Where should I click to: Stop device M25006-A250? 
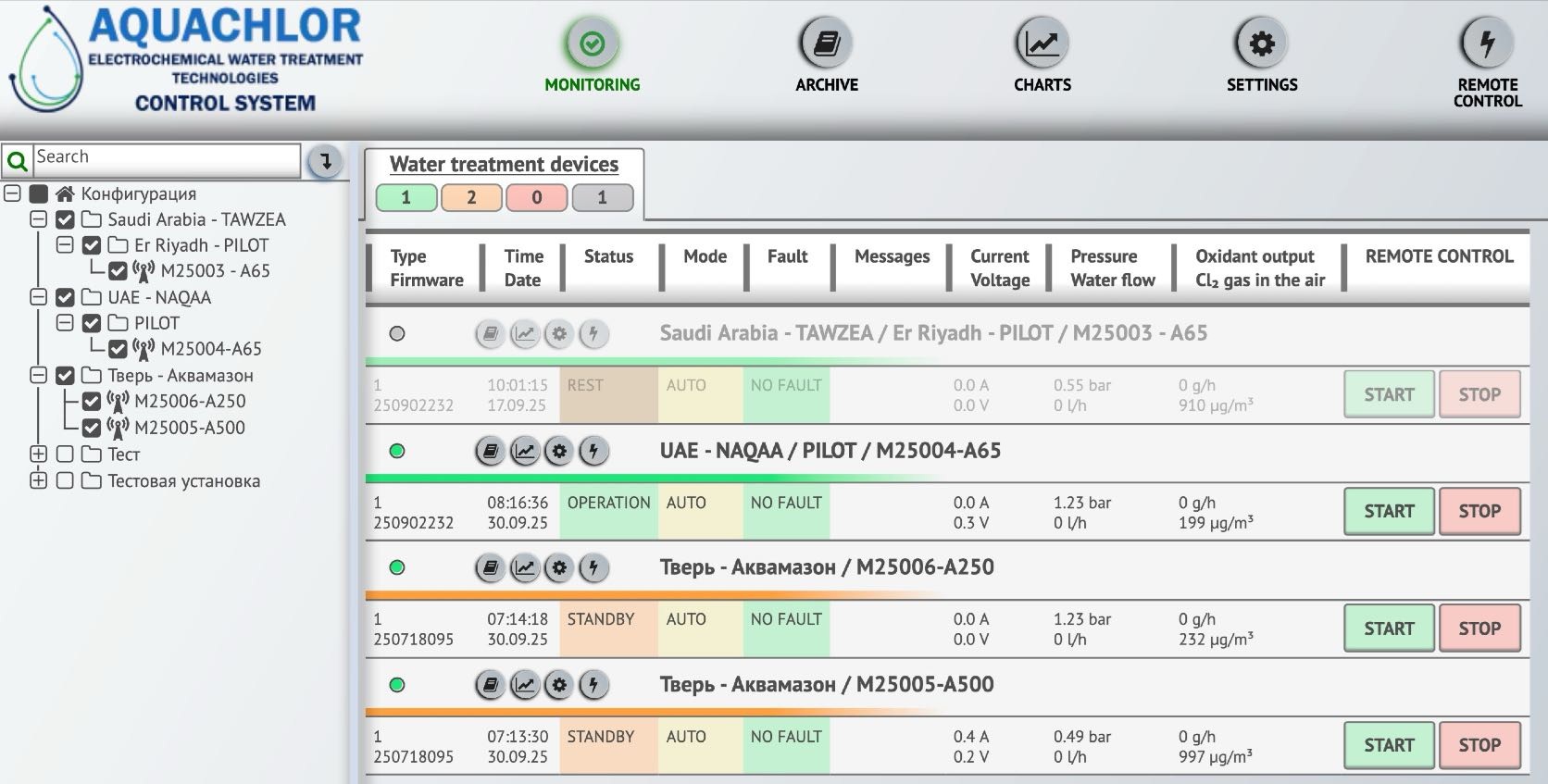click(1479, 628)
